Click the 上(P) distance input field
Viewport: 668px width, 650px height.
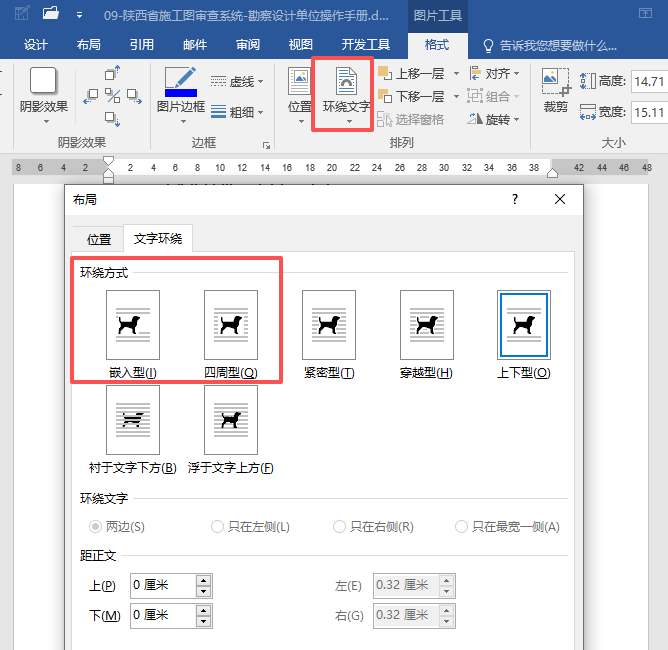pos(162,586)
